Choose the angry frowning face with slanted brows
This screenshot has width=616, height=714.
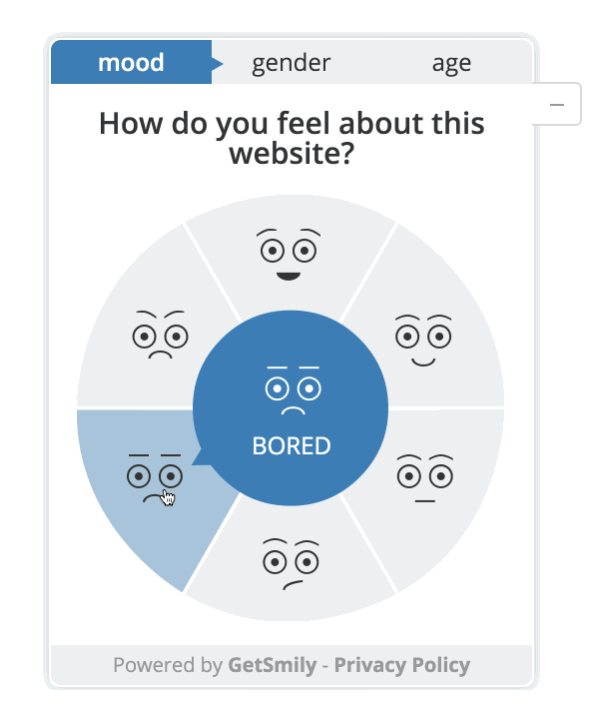(x=160, y=335)
